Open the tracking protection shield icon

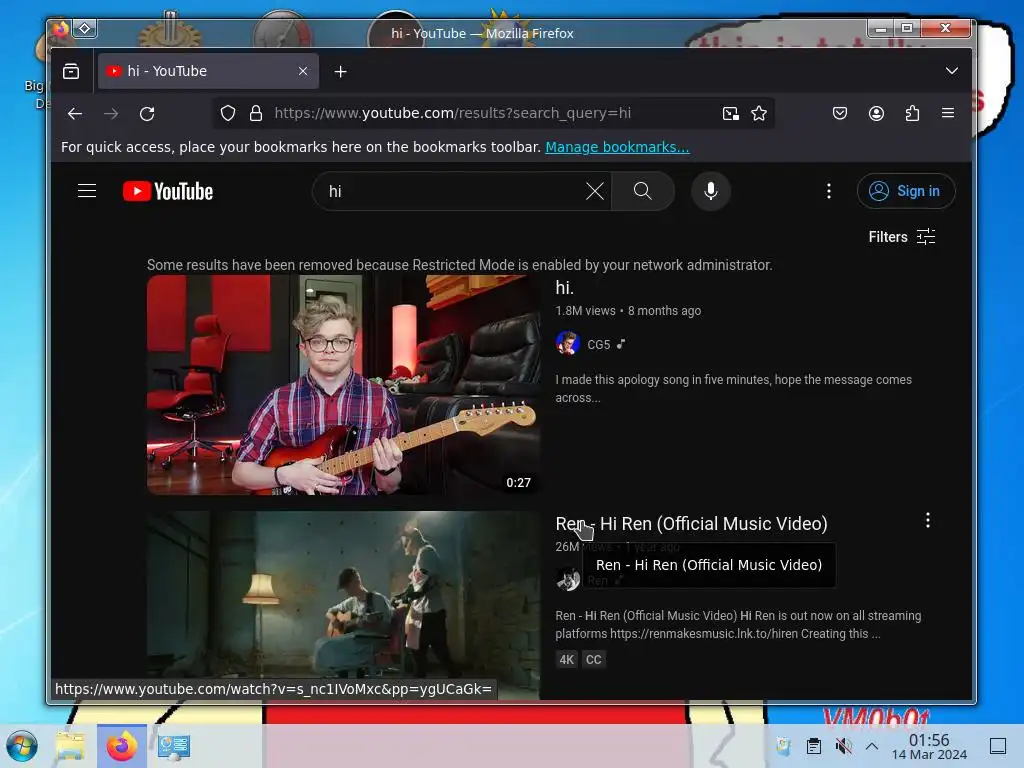pyautogui.click(x=228, y=114)
